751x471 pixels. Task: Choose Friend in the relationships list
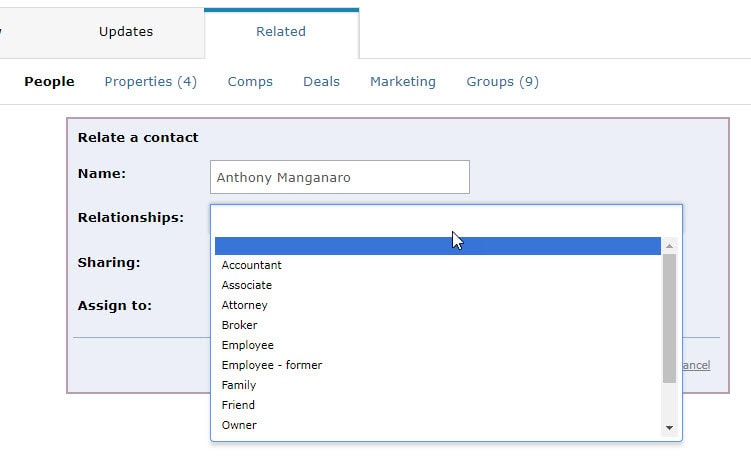pyautogui.click(x=438, y=405)
